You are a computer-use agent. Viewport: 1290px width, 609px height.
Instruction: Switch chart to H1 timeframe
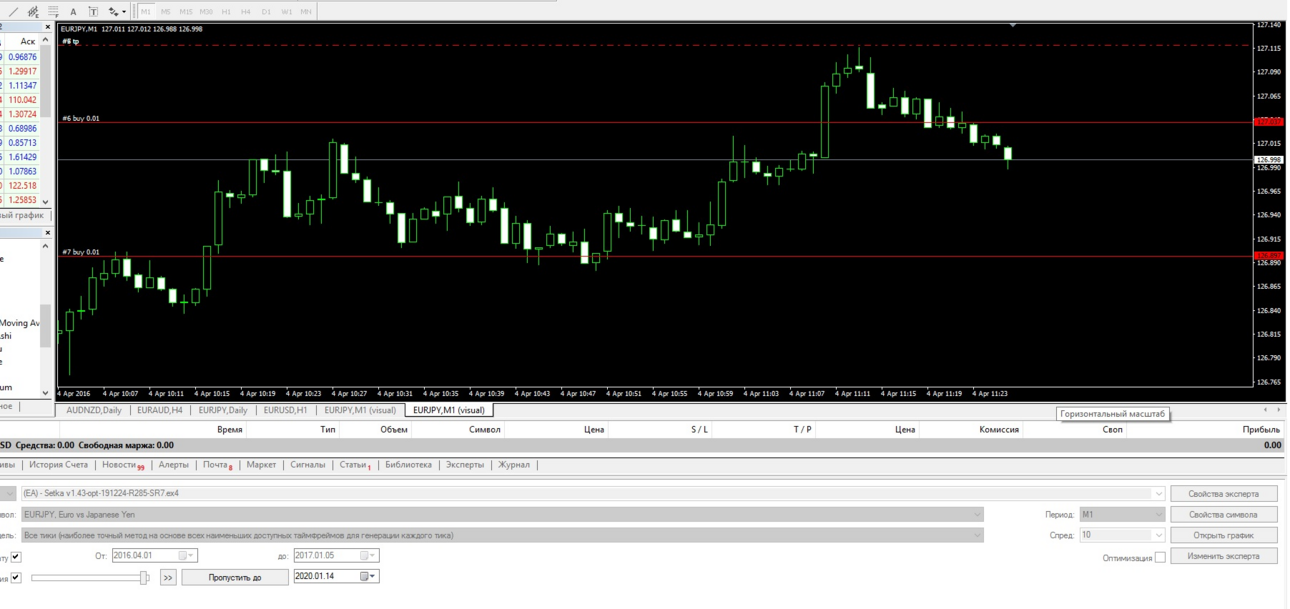(x=226, y=12)
